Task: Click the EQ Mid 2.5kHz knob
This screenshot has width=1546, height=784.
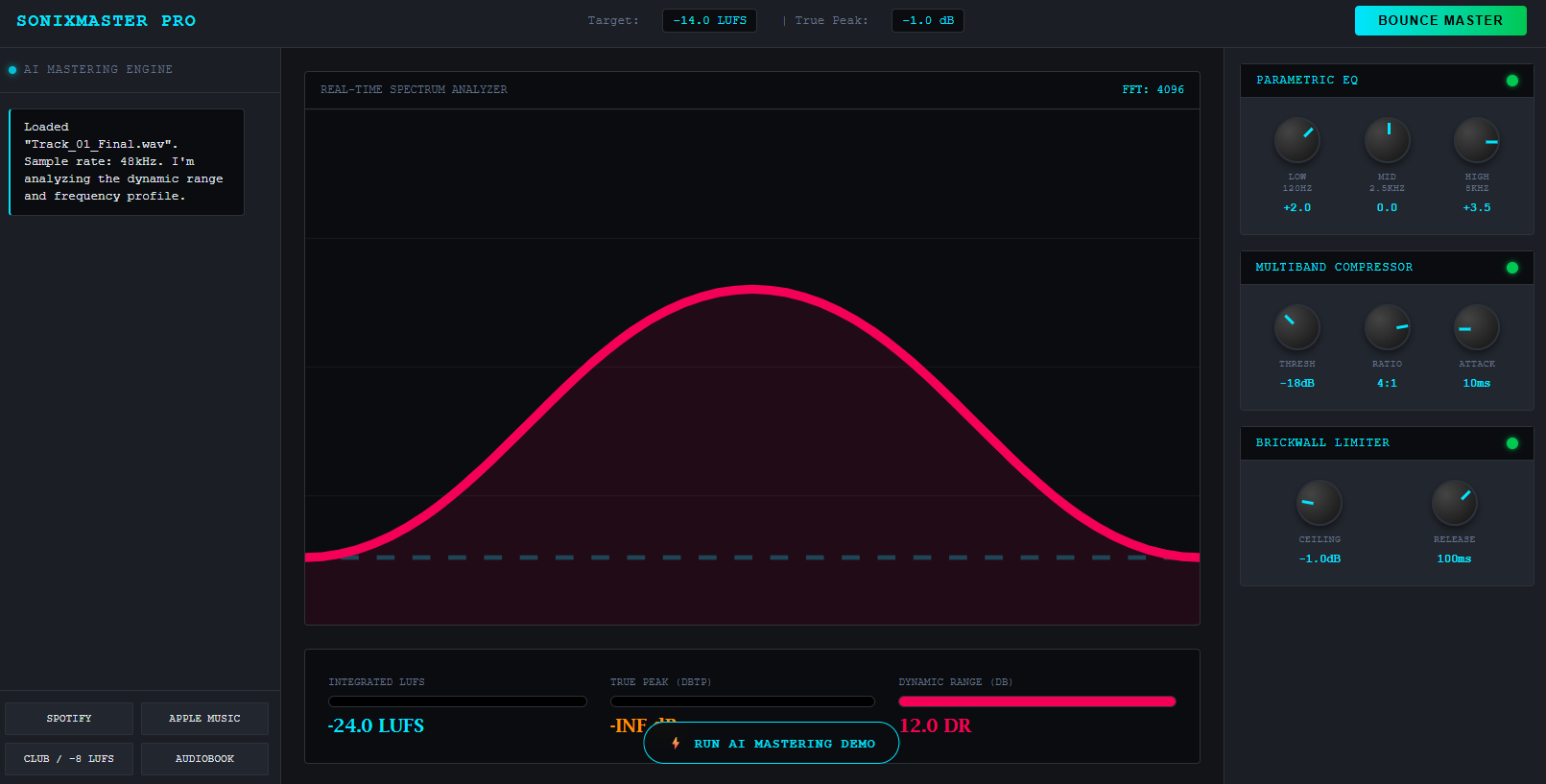Action: click(1387, 141)
